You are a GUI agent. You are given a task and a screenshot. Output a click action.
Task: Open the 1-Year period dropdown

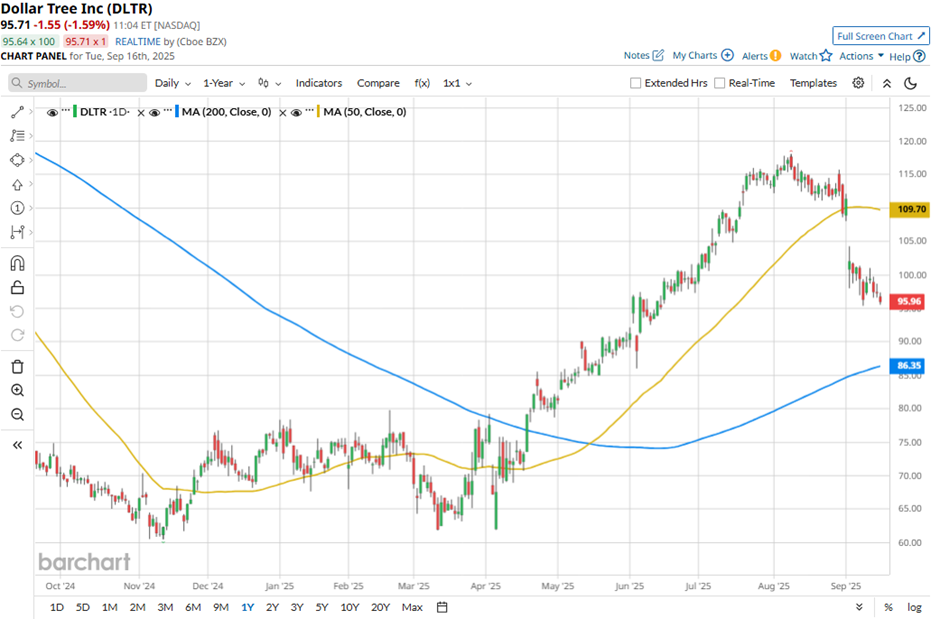(x=224, y=83)
